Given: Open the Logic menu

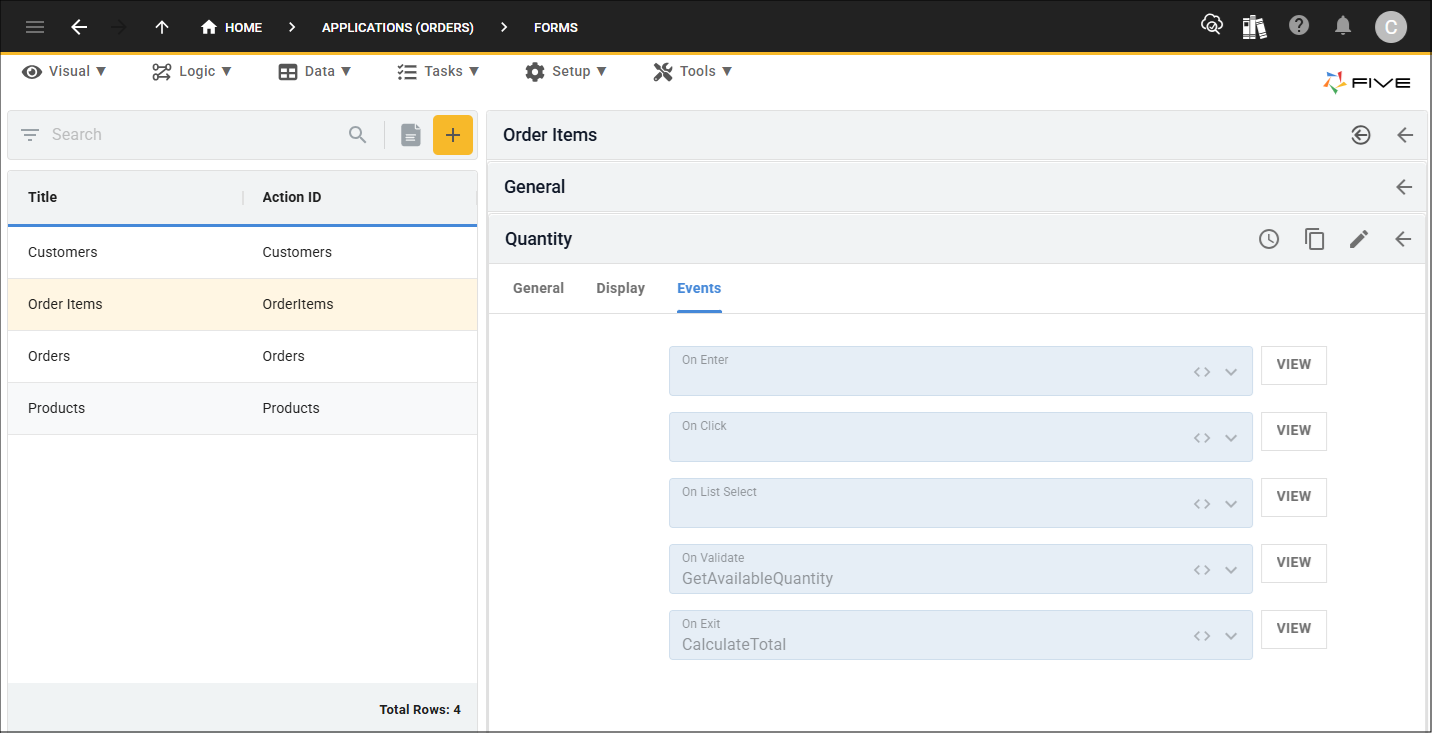Looking at the screenshot, I should [192, 71].
